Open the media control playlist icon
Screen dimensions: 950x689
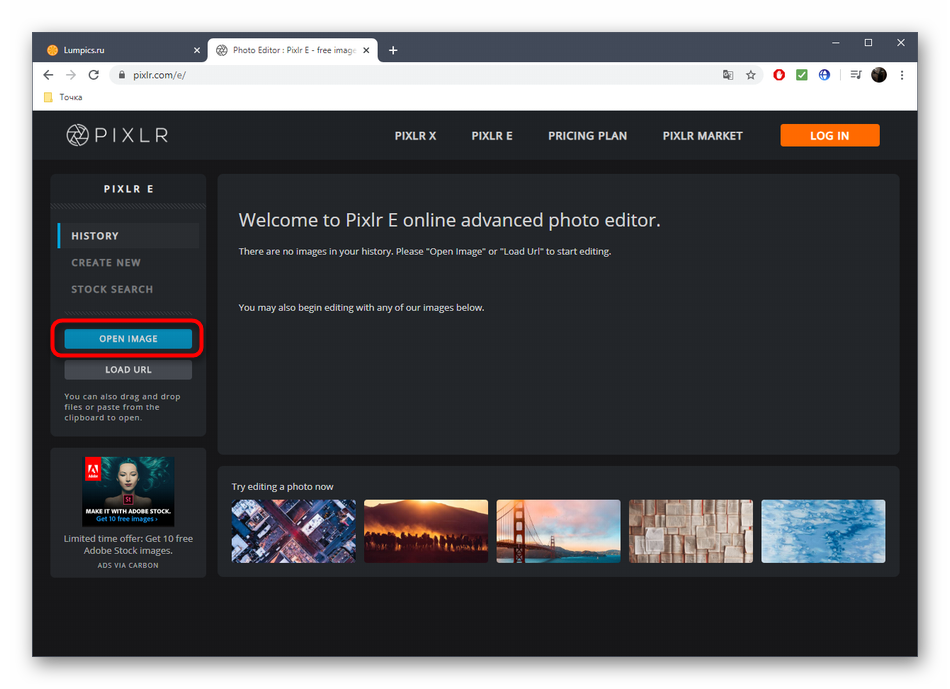856,75
